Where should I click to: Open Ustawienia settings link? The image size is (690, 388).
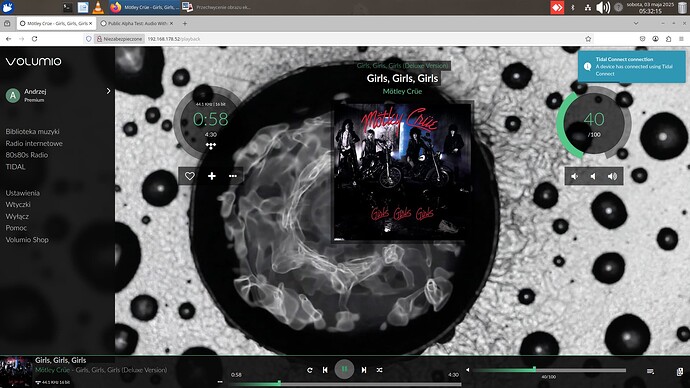(x=22, y=193)
